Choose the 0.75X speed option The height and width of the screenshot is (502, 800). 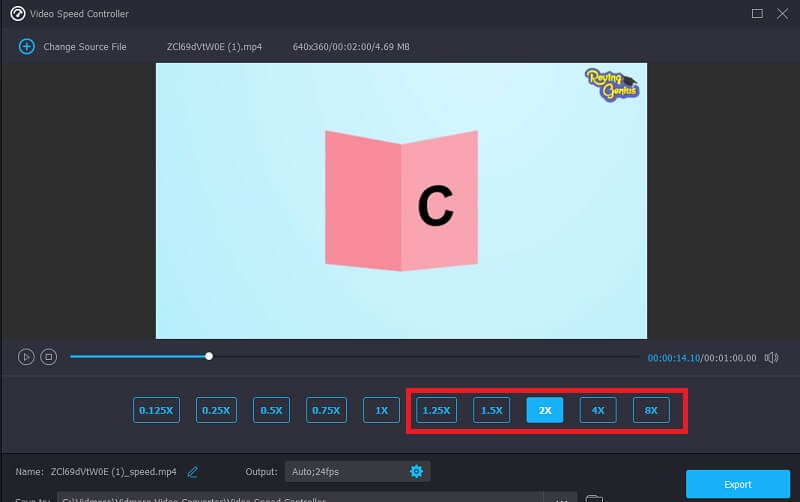(326, 410)
